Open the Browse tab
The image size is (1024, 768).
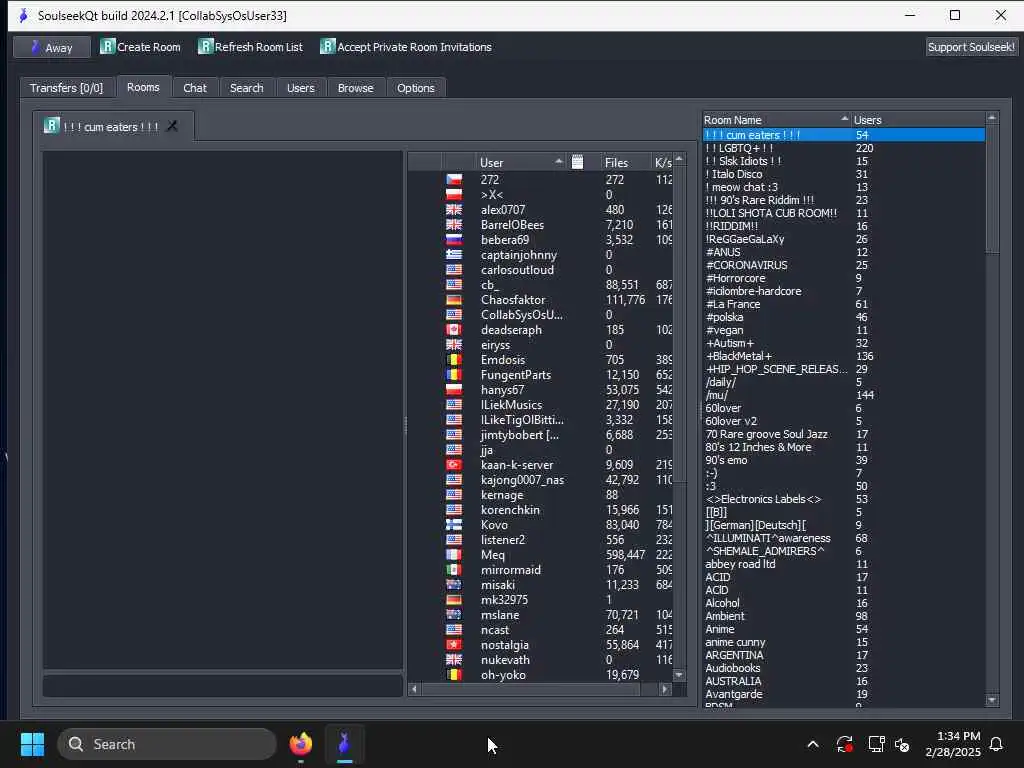click(355, 88)
